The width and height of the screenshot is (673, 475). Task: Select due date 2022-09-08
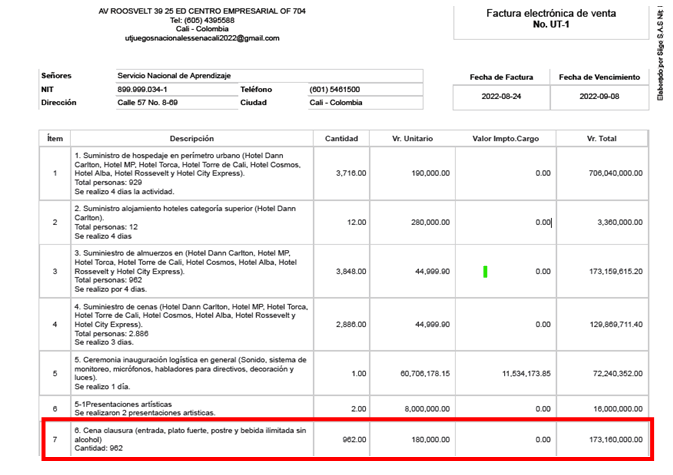599,97
